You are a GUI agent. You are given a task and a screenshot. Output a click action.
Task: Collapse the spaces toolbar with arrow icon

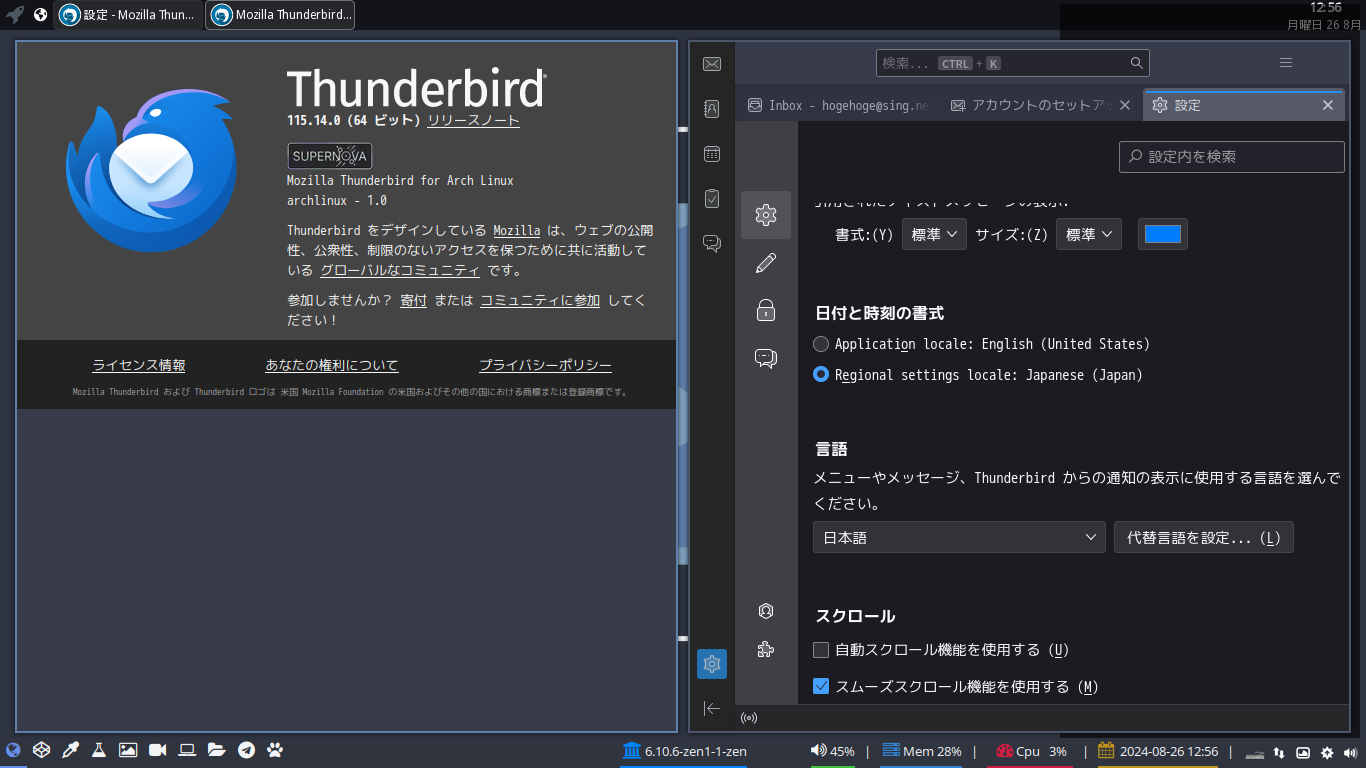click(x=712, y=708)
